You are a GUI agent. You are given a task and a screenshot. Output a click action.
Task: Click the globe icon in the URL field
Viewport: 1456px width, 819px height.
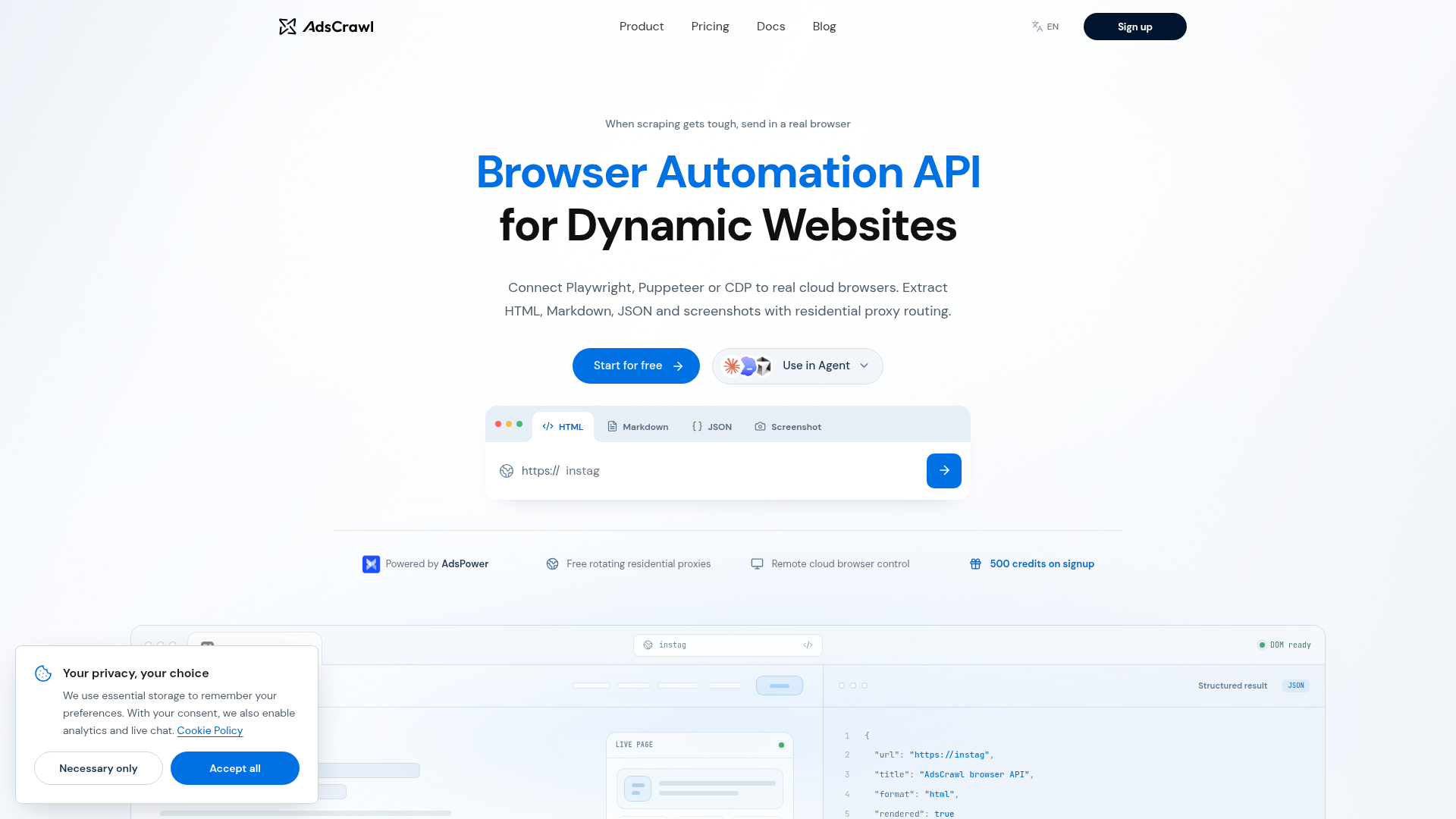coord(507,471)
